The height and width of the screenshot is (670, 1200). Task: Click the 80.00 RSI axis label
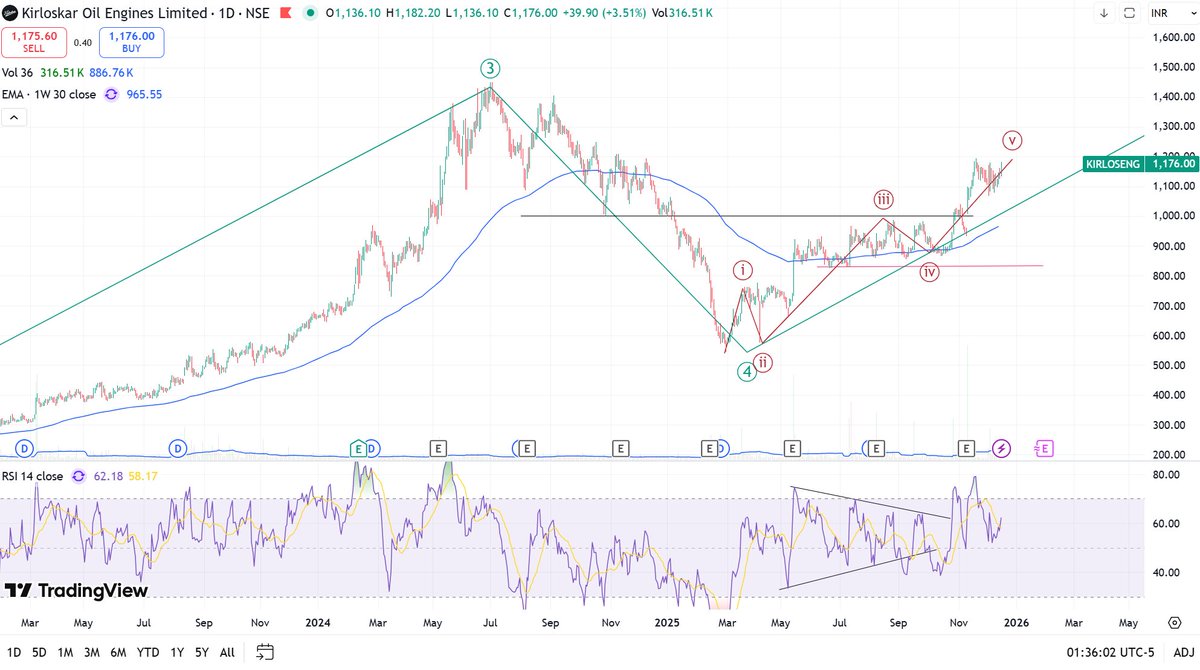pyautogui.click(x=1168, y=475)
